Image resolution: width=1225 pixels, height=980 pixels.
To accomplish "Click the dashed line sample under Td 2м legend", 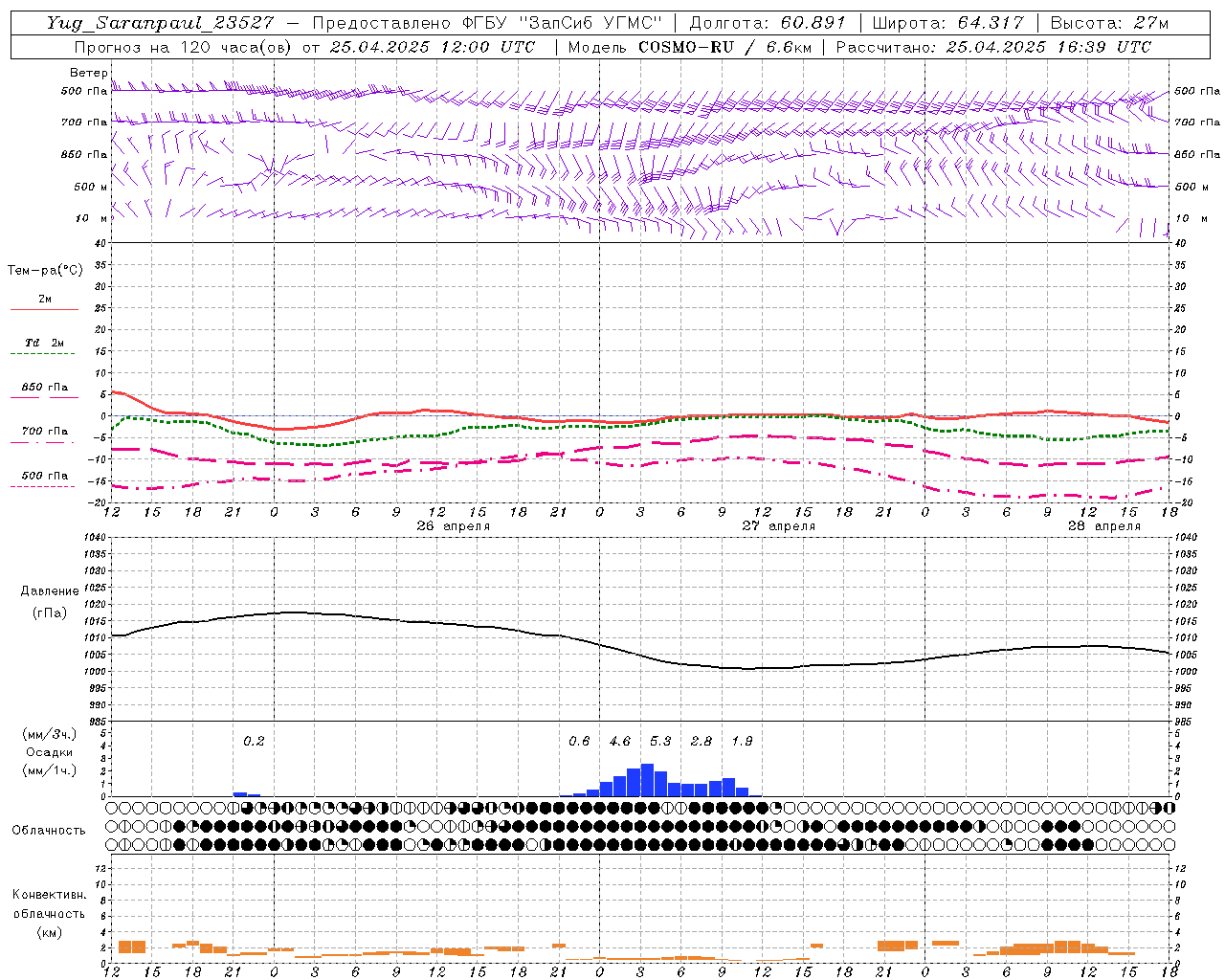I will 42,353.
